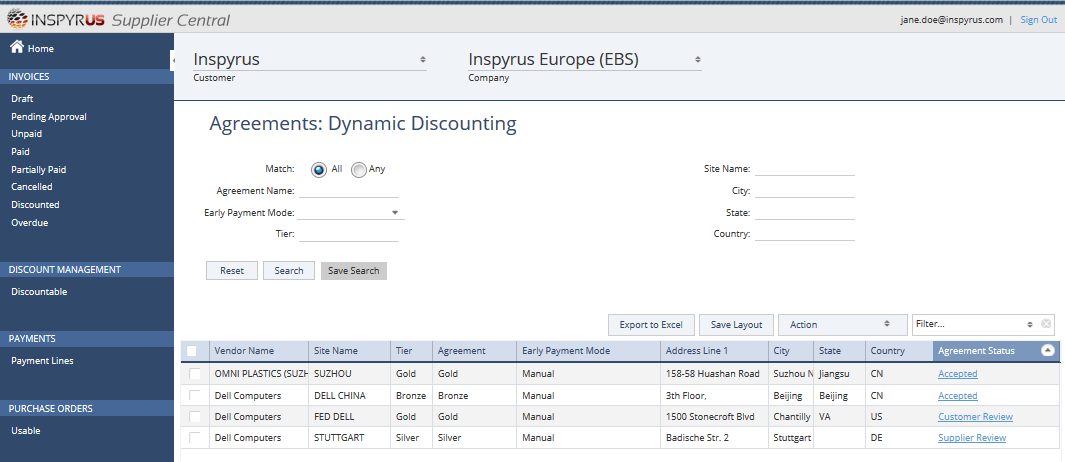The image size is (1065, 462).
Task: Click the sort arrow on Agreement Status
Action: coord(1047,351)
